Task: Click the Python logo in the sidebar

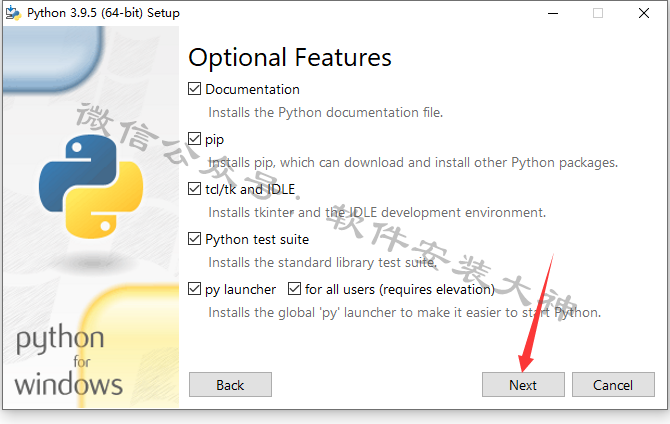Action: 91,187
